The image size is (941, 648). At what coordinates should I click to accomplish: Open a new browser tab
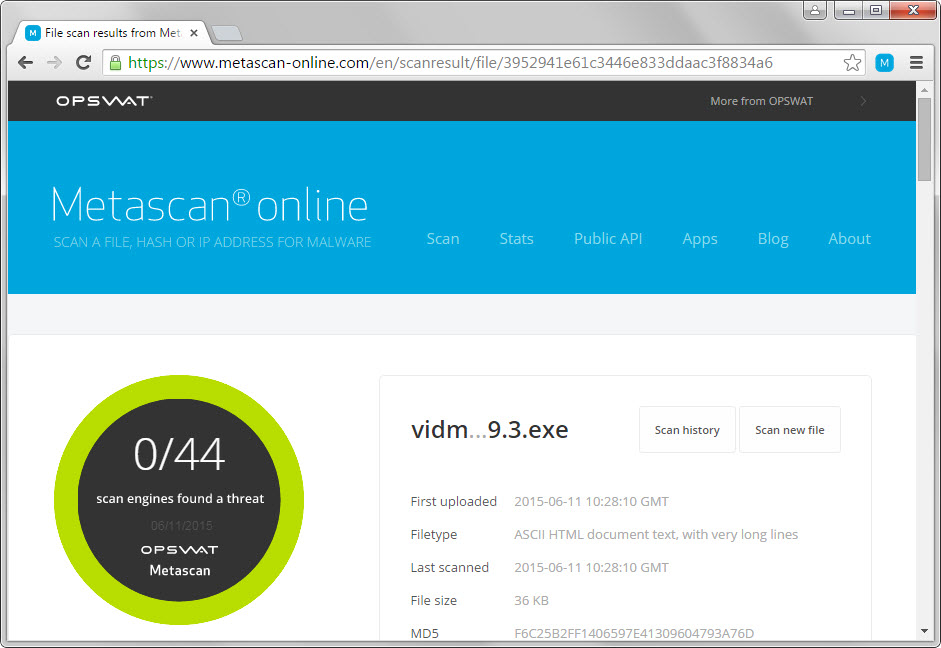coord(227,33)
